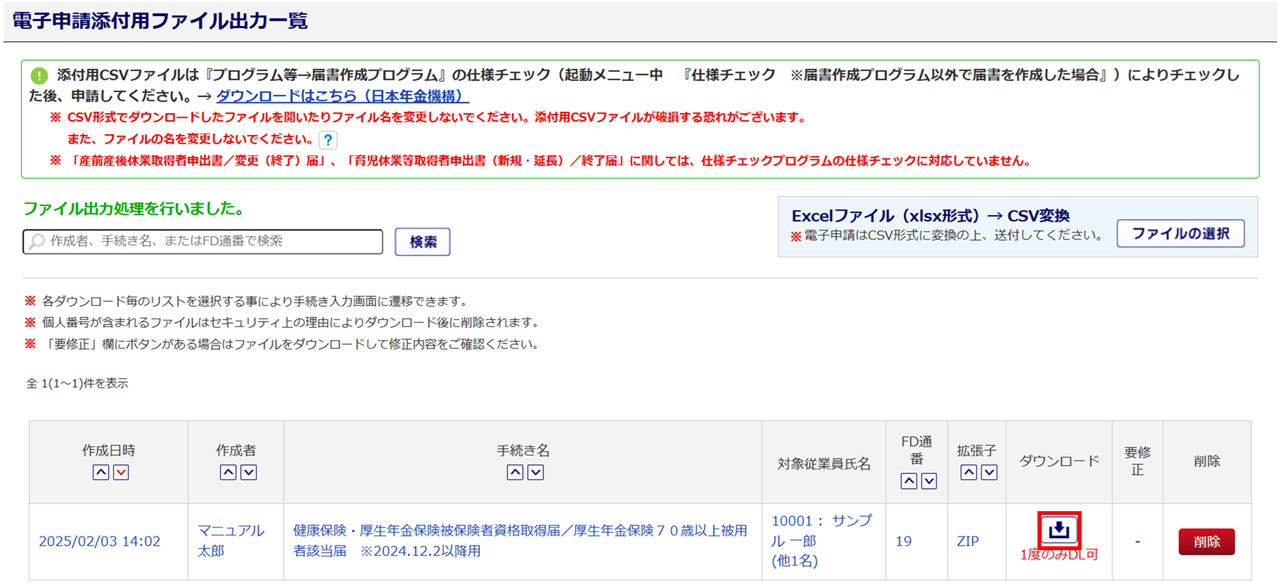The width and height of the screenshot is (1280, 586).
Task: Sort FD通番 column descending
Action: pyautogui.click(x=930, y=482)
